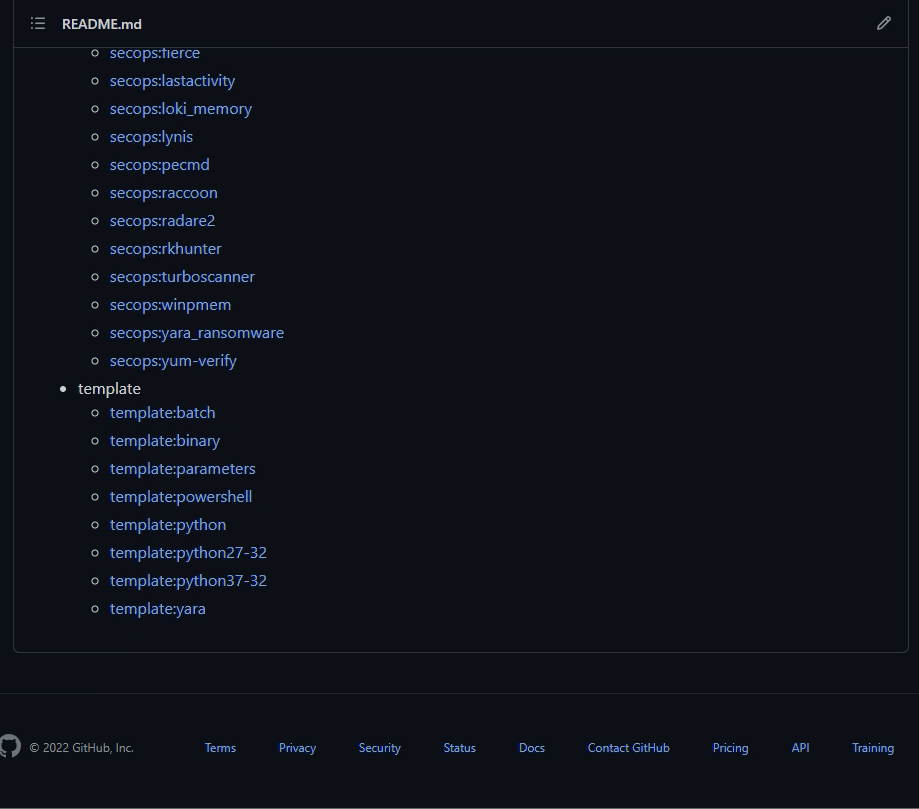Screen dimensions: 919x809
Task: Open the secops:lynis link
Action: 151,137
